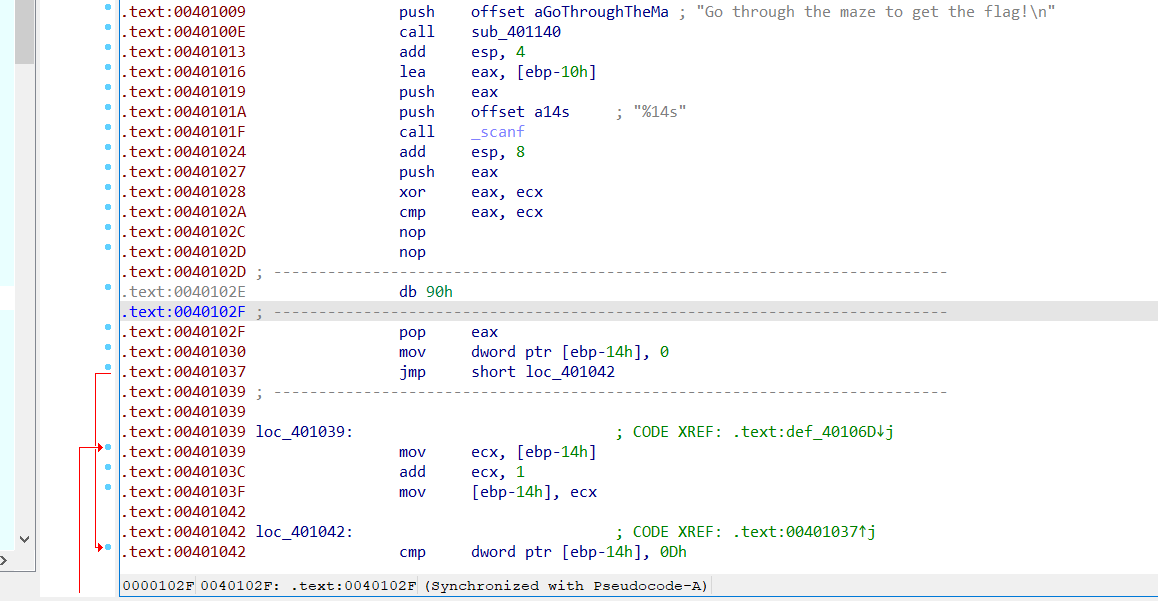Click 'esp, 8' operand at 00401024
The image size is (1158, 601).
point(498,151)
